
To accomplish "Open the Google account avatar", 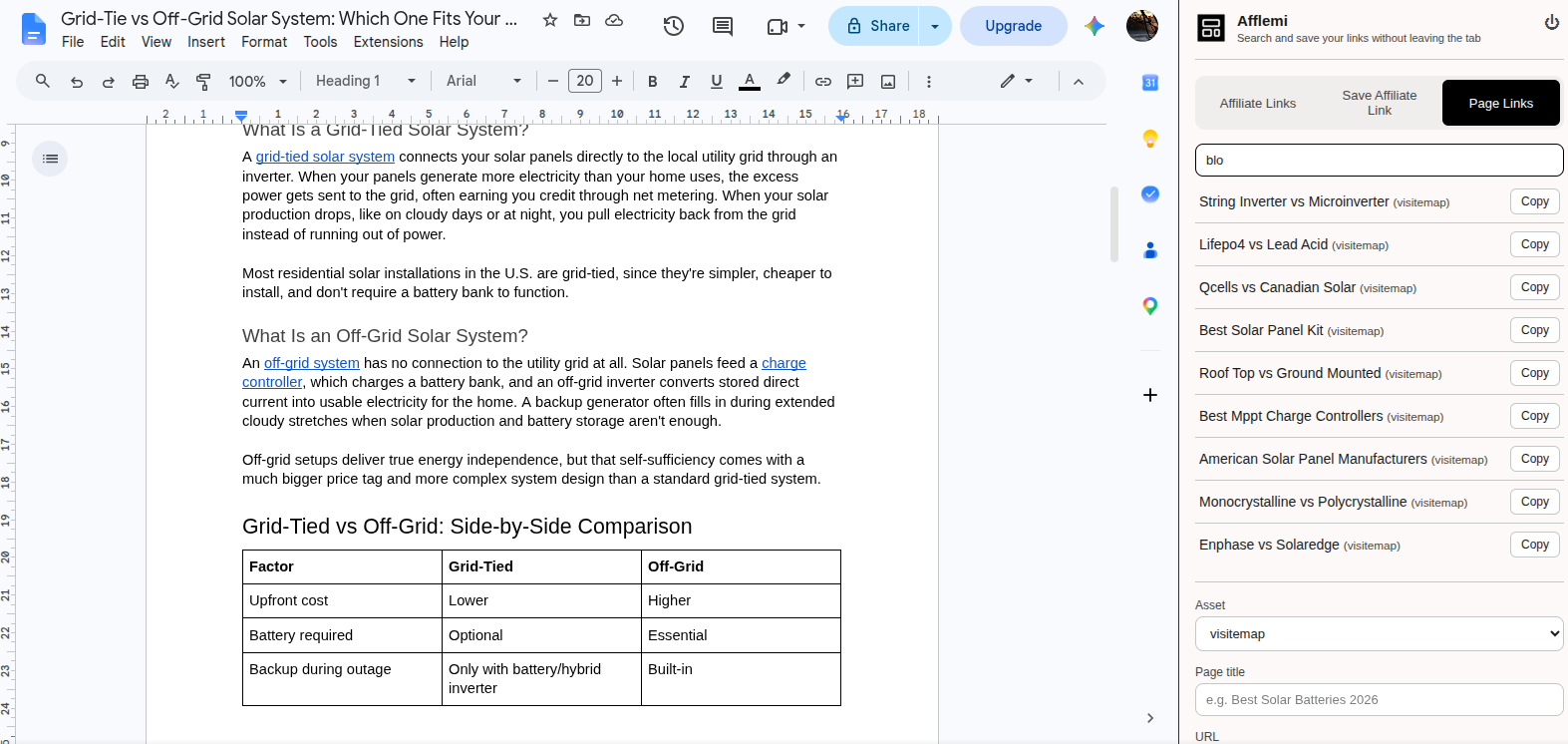I will point(1142,26).
